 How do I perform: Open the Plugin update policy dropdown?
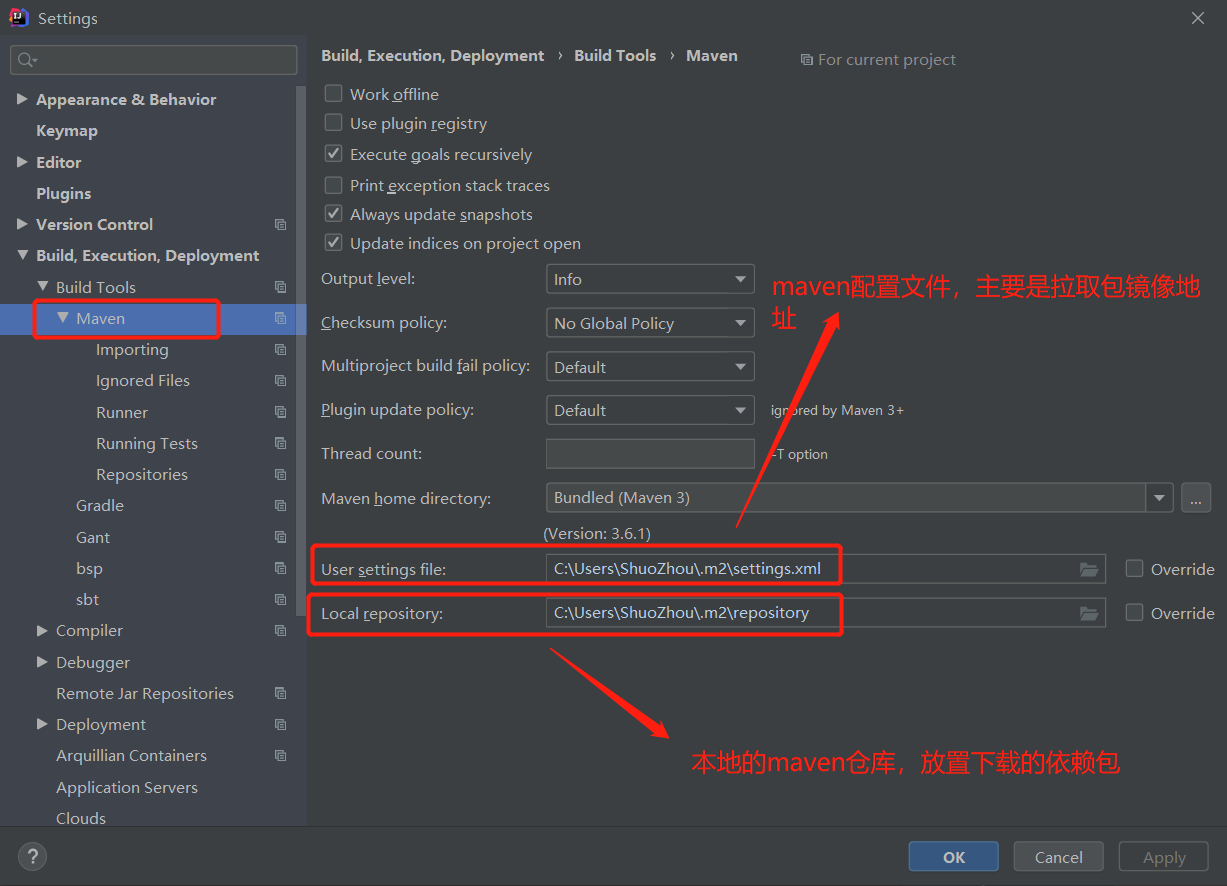click(650, 410)
